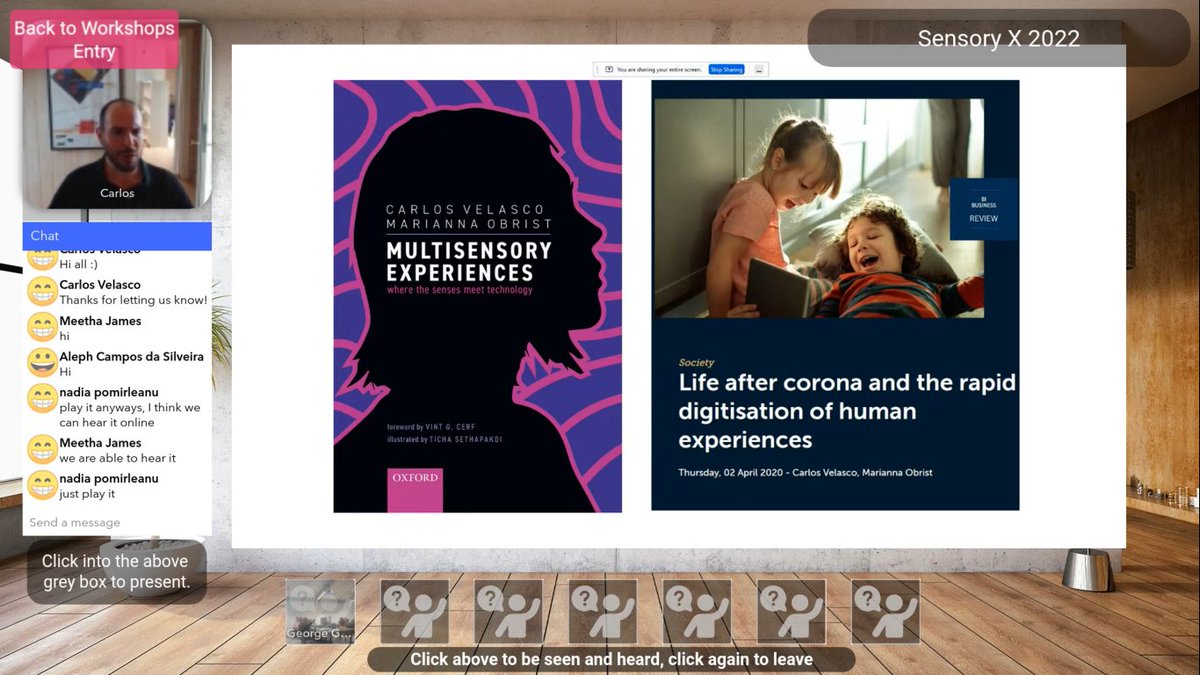
Task: Click the BI Business Review badge
Action: point(983,210)
